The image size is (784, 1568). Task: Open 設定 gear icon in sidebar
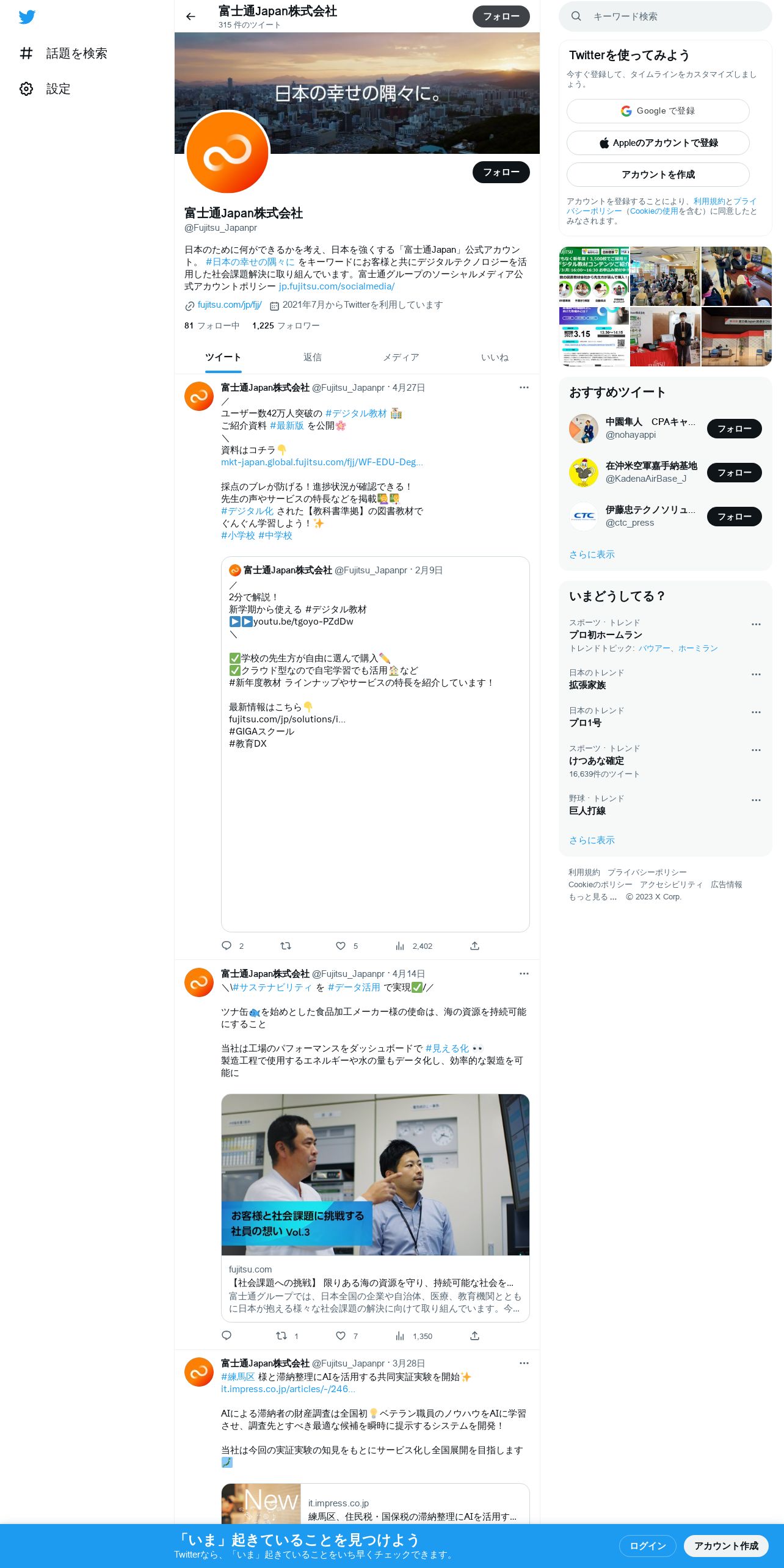26,89
